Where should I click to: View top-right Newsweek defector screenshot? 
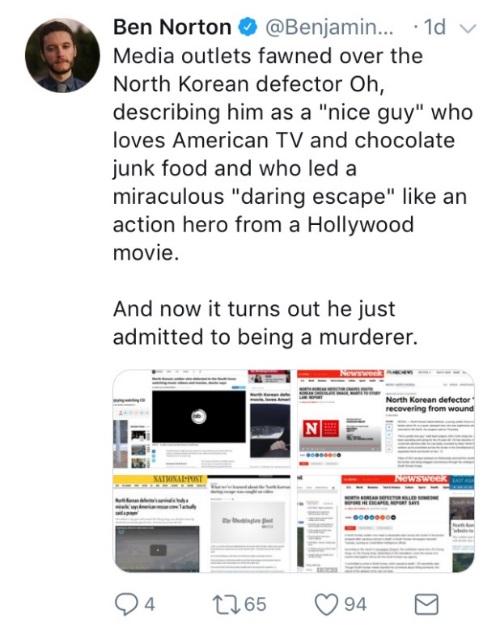[386, 419]
